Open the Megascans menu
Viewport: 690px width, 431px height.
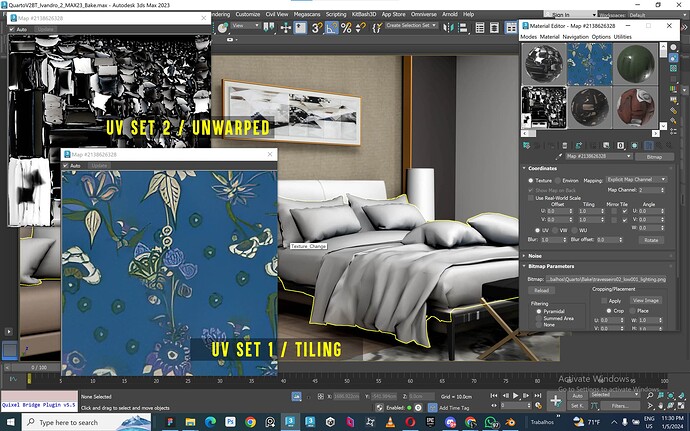click(x=307, y=15)
